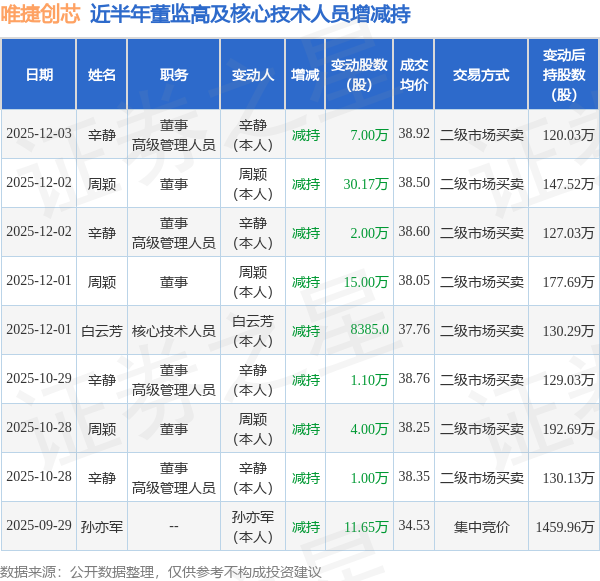Click the average price 38.50
600x581 pixels.
[x=414, y=183]
